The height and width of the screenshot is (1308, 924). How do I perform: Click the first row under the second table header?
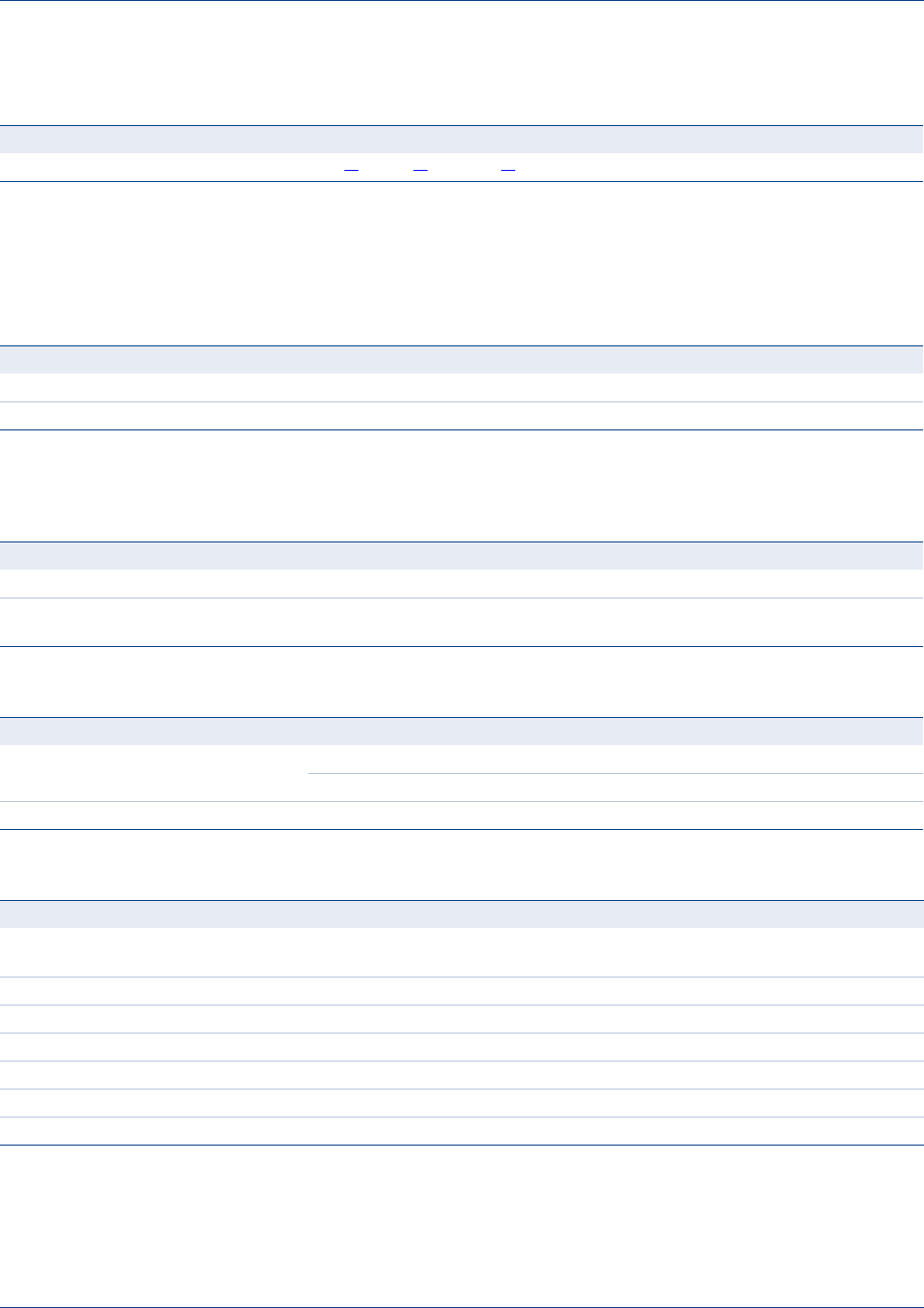click(462, 387)
